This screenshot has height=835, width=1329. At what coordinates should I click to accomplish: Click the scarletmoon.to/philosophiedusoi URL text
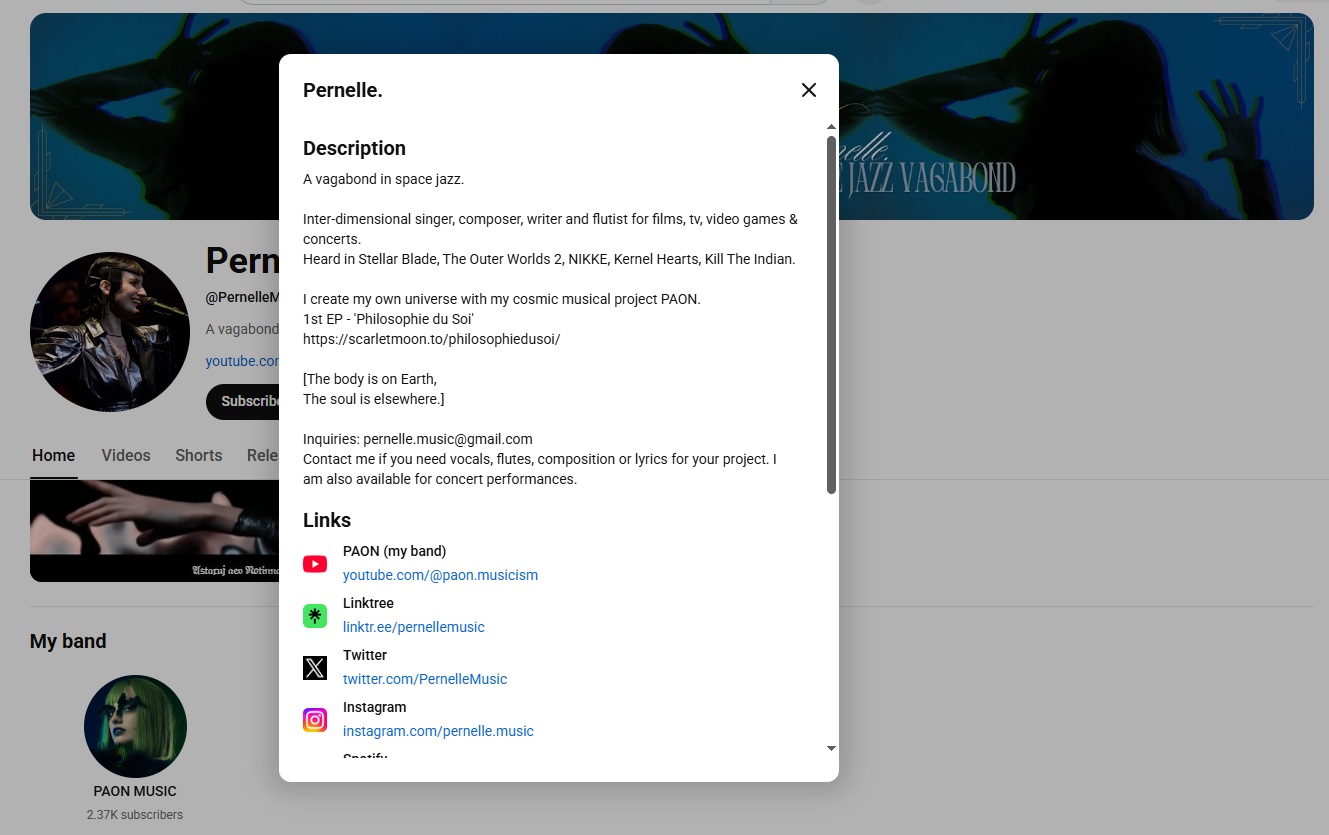click(432, 339)
